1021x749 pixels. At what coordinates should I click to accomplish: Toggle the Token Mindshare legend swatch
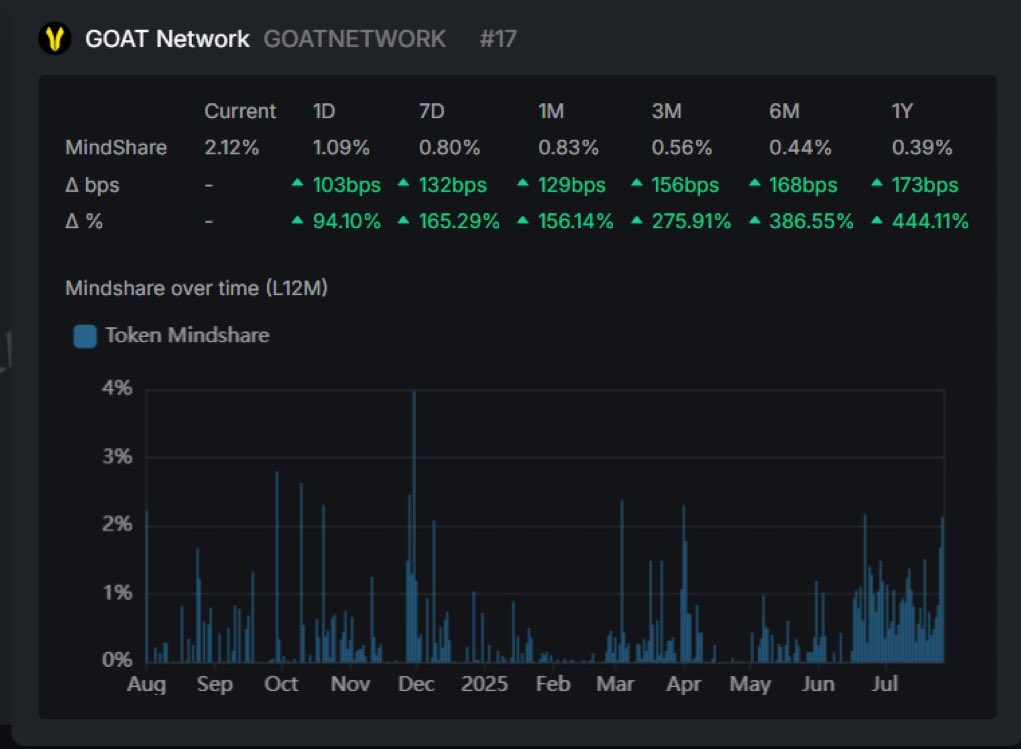(x=85, y=336)
